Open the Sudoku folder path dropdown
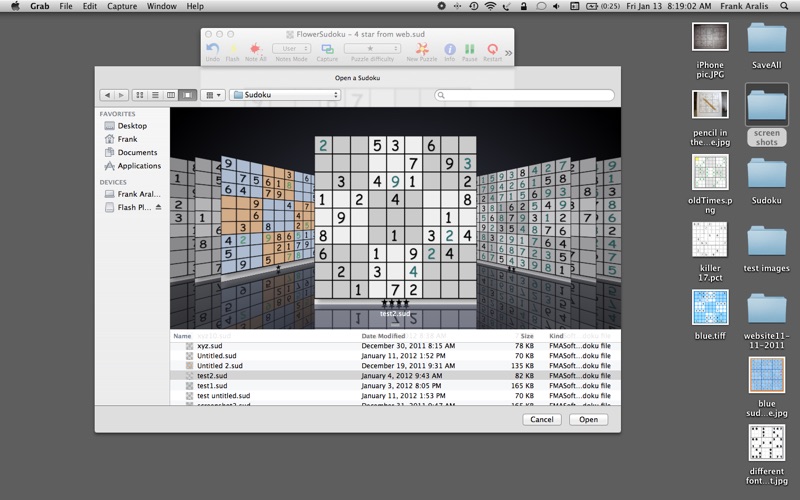 coord(285,95)
